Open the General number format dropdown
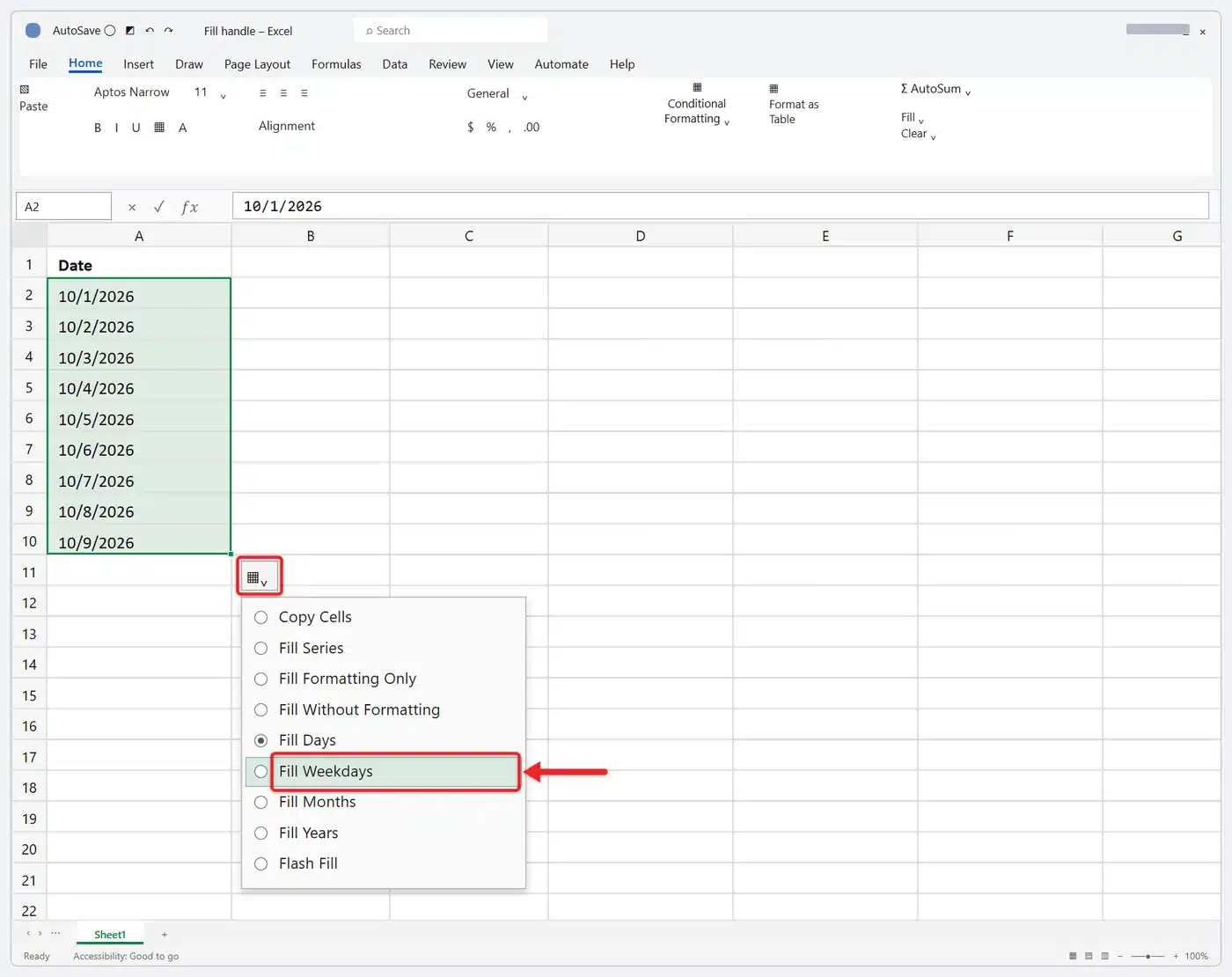 tap(524, 97)
